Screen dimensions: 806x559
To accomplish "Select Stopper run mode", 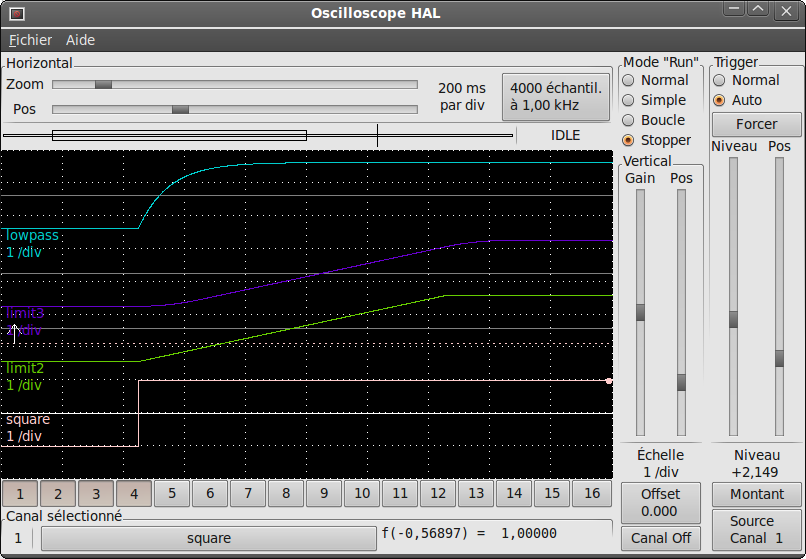I will click(629, 140).
